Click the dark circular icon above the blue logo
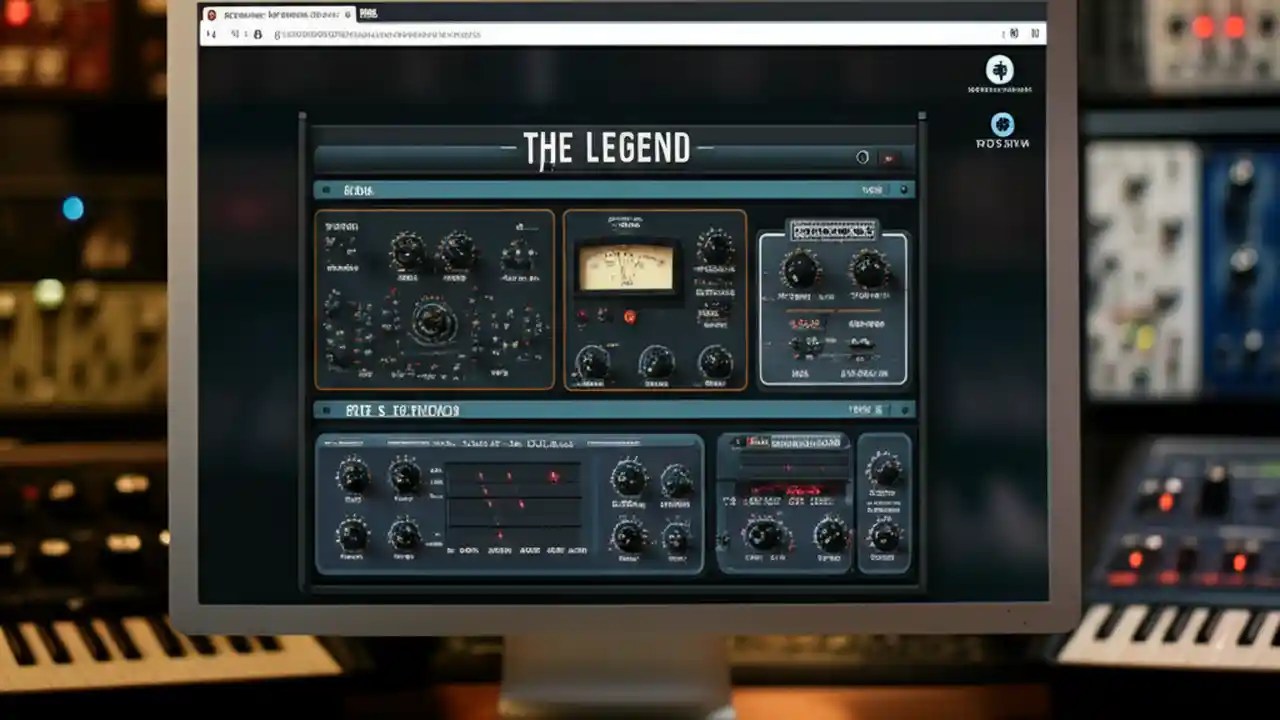The height and width of the screenshot is (720, 1280). coord(999,71)
